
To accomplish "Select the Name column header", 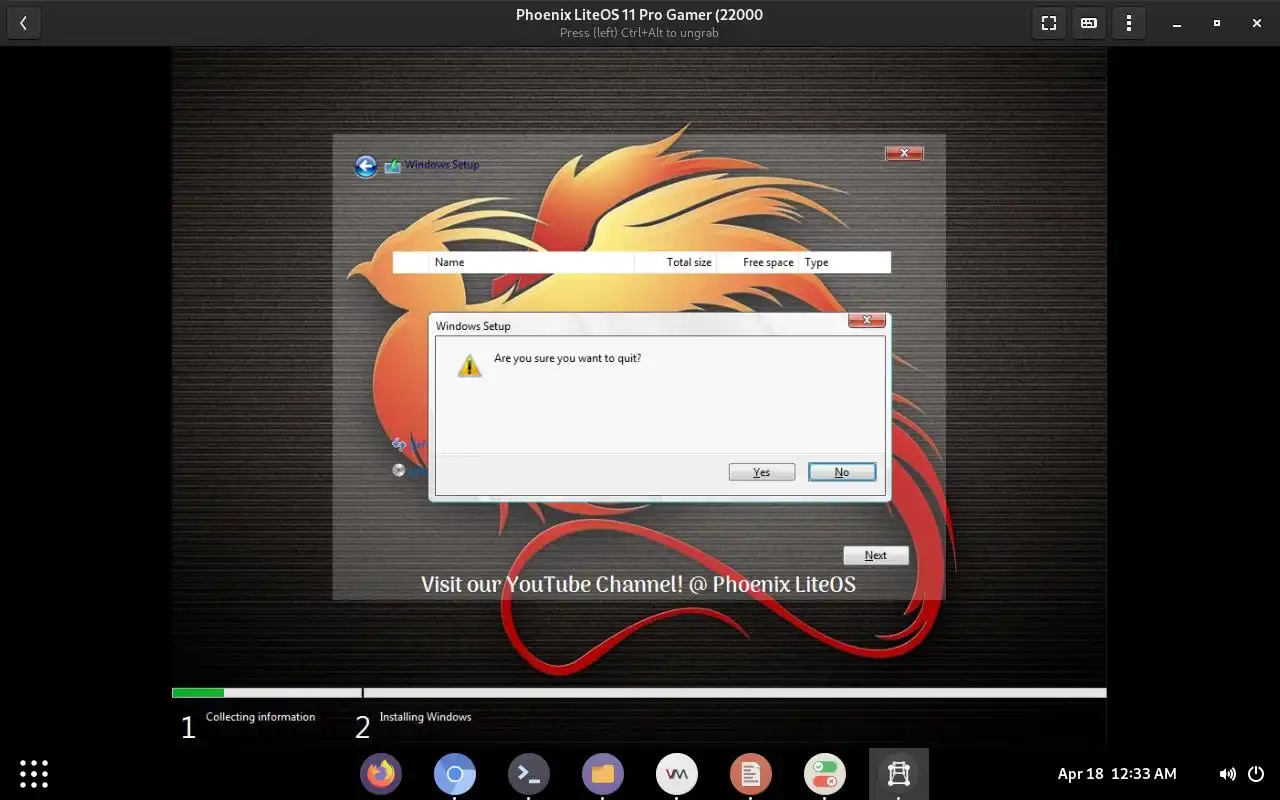I will coord(531,262).
